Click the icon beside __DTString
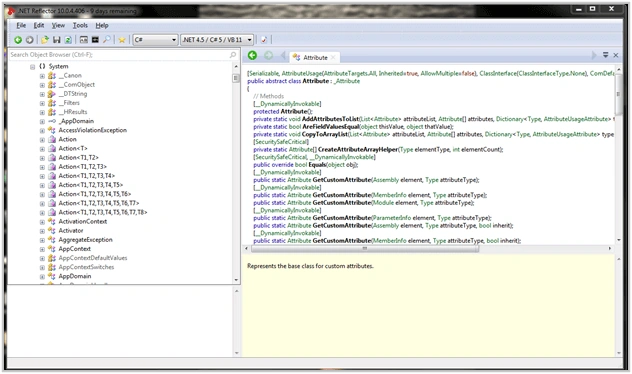Screen dimensions: 632x374 pos(52,94)
